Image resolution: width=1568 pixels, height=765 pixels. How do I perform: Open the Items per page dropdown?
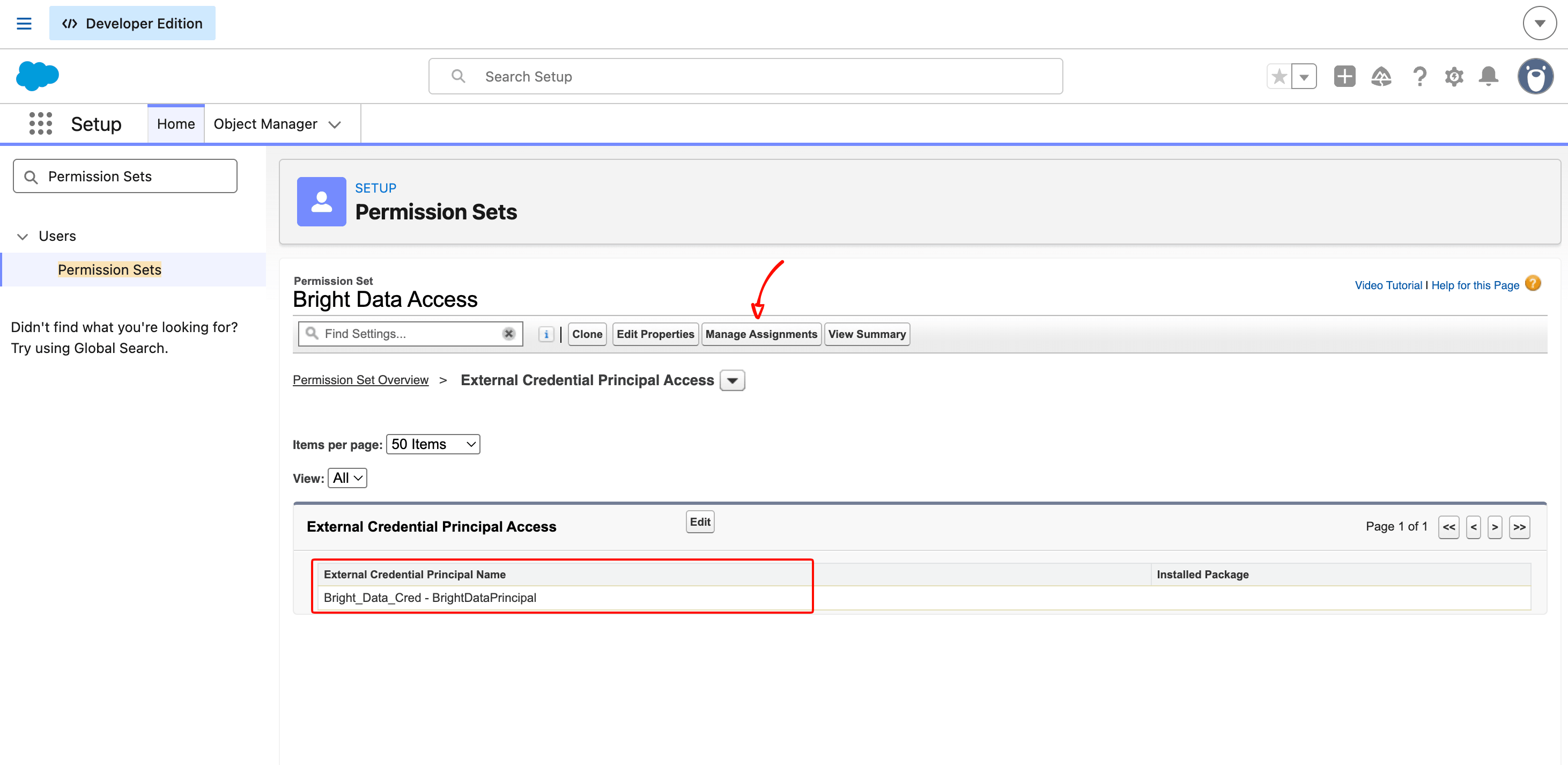coord(433,445)
